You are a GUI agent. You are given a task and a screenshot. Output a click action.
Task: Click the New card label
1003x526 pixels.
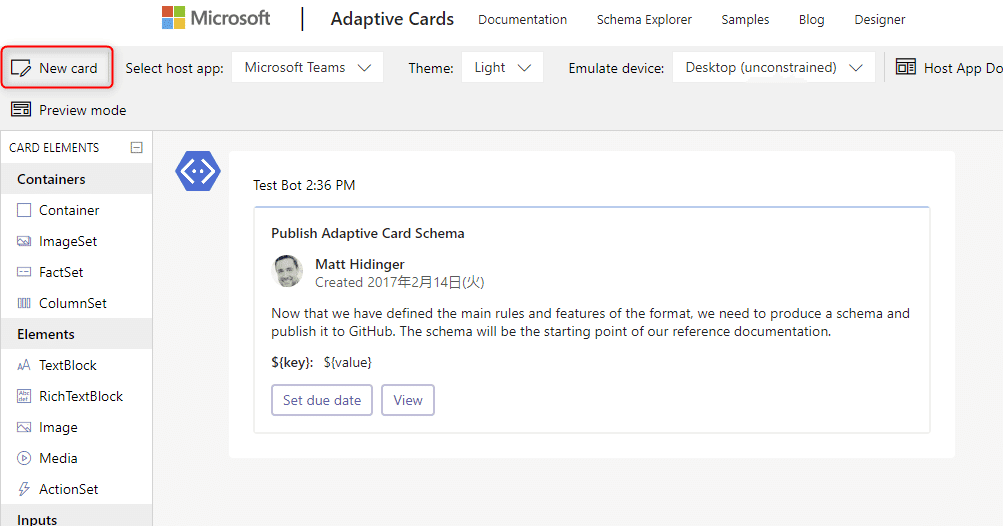click(68, 68)
